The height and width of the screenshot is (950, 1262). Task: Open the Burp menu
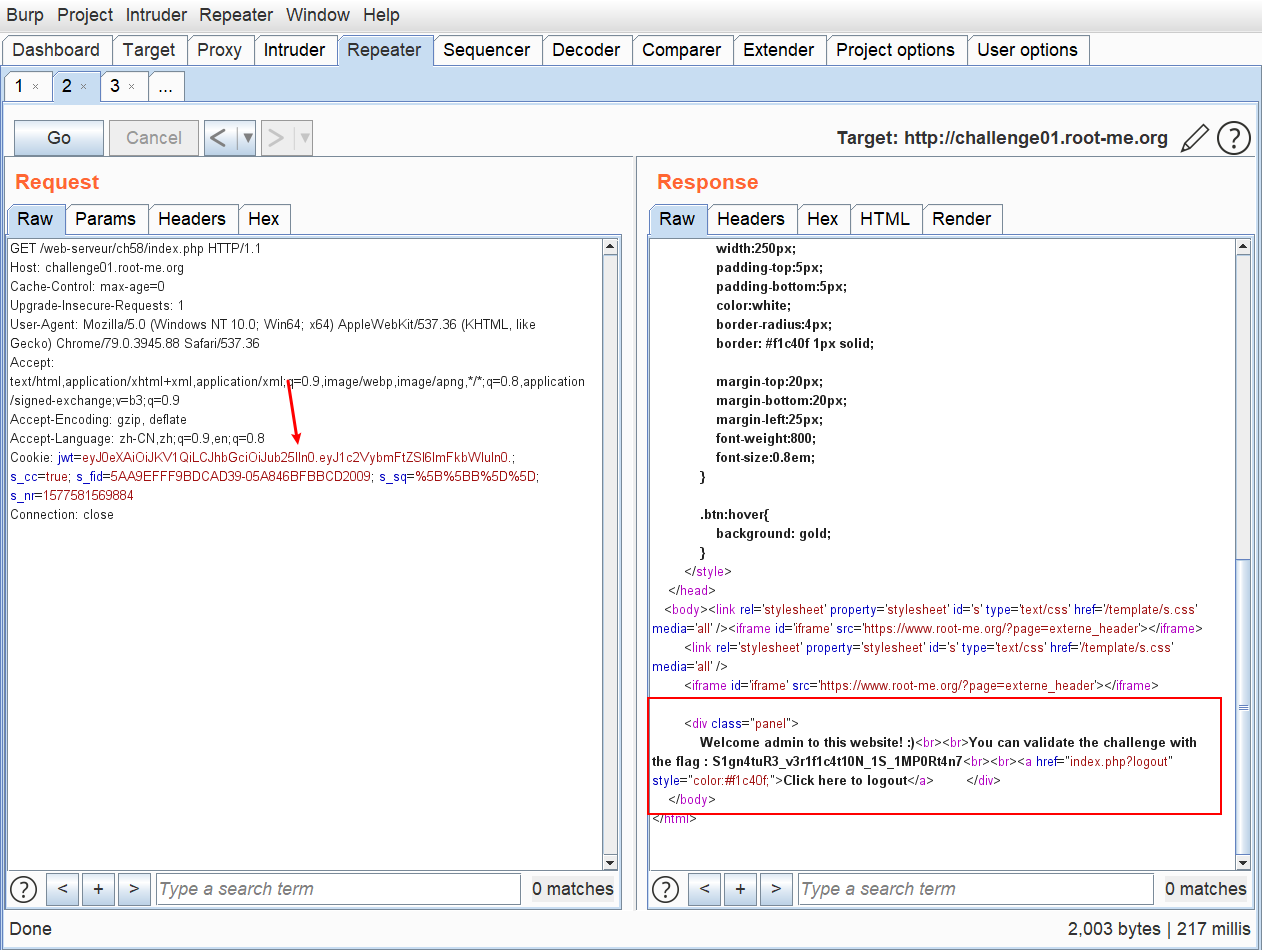25,15
